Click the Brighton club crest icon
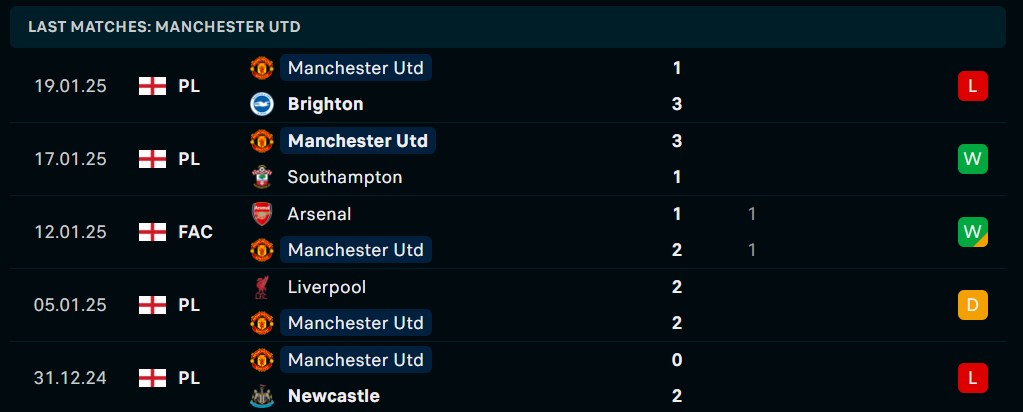 [x=262, y=104]
